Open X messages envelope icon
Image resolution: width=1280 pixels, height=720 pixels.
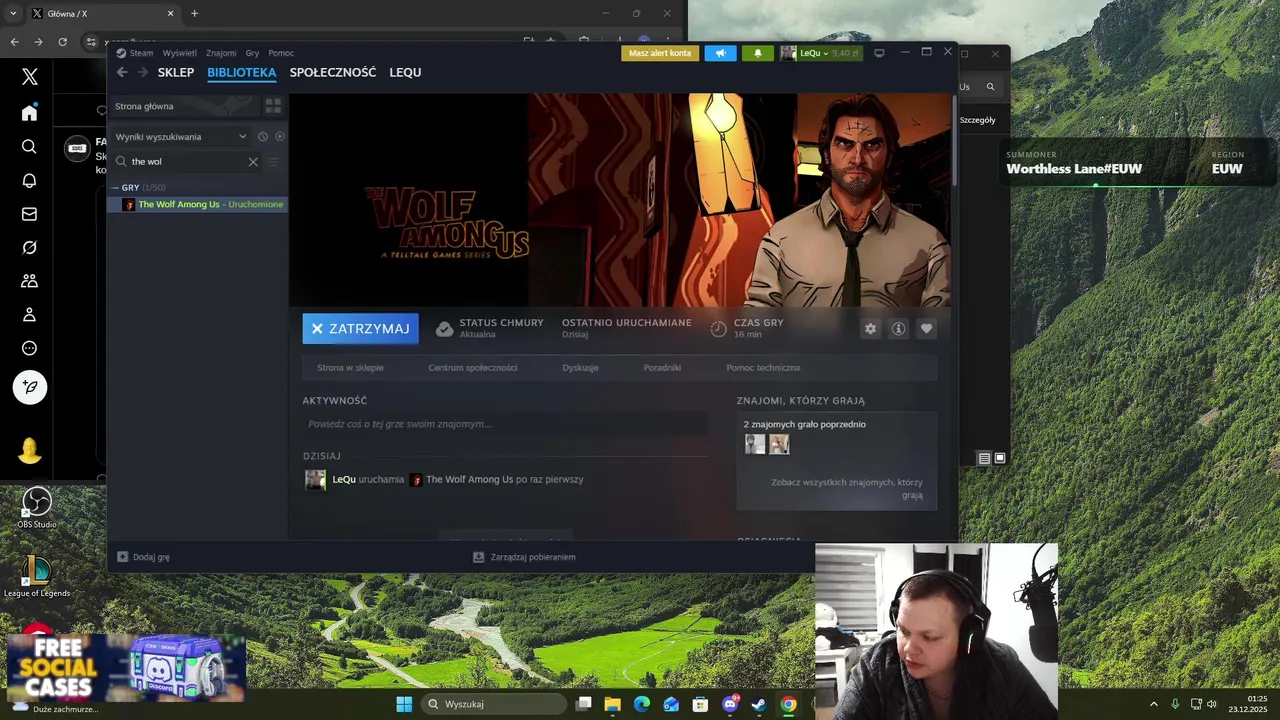(29, 214)
